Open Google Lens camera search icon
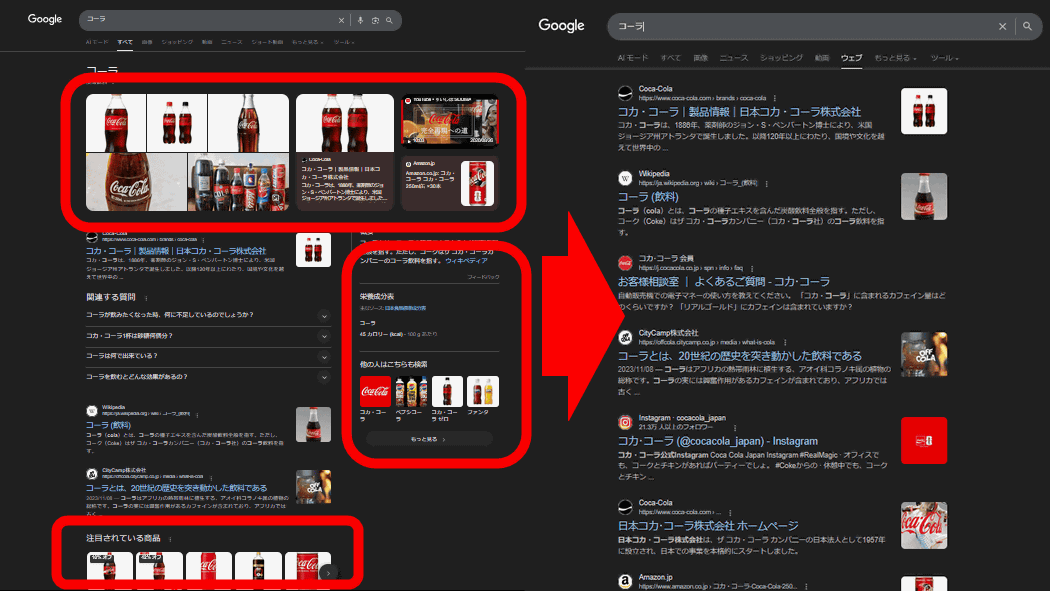Image resolution: width=1050 pixels, height=591 pixels. [x=374, y=20]
